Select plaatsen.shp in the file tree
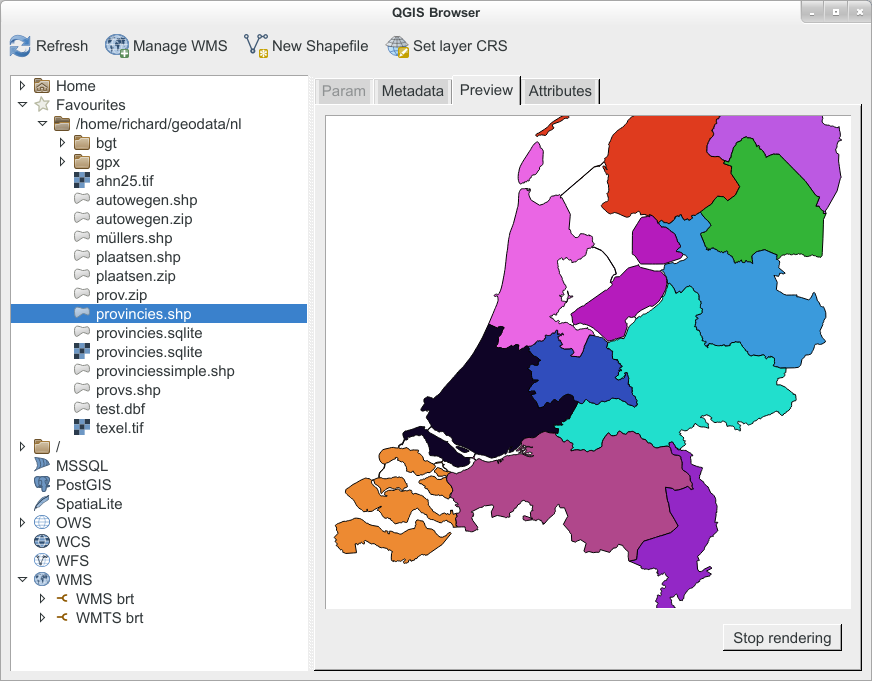The height and width of the screenshot is (681, 872). tap(138, 257)
